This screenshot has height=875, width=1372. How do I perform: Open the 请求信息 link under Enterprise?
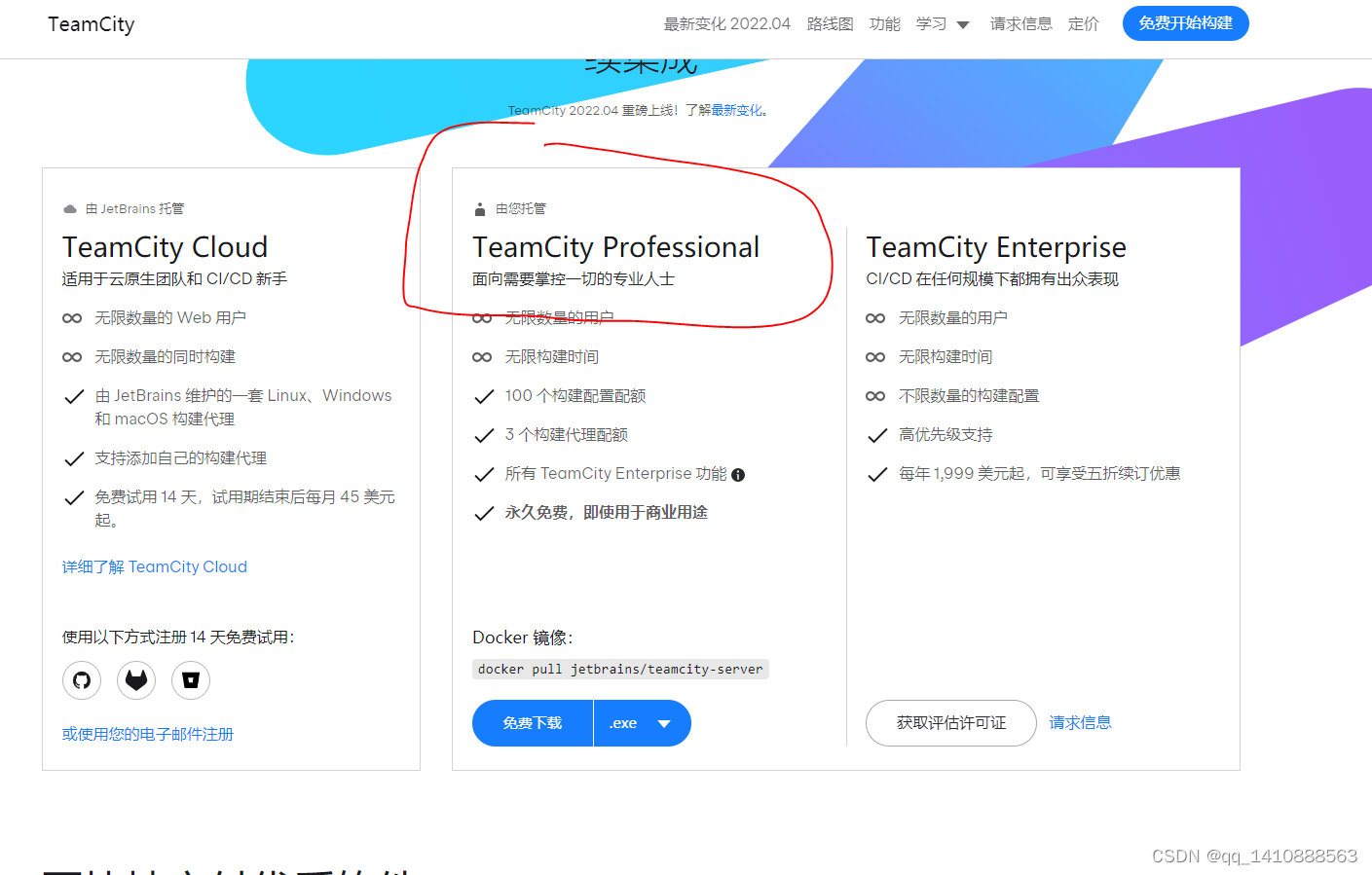tap(1081, 723)
